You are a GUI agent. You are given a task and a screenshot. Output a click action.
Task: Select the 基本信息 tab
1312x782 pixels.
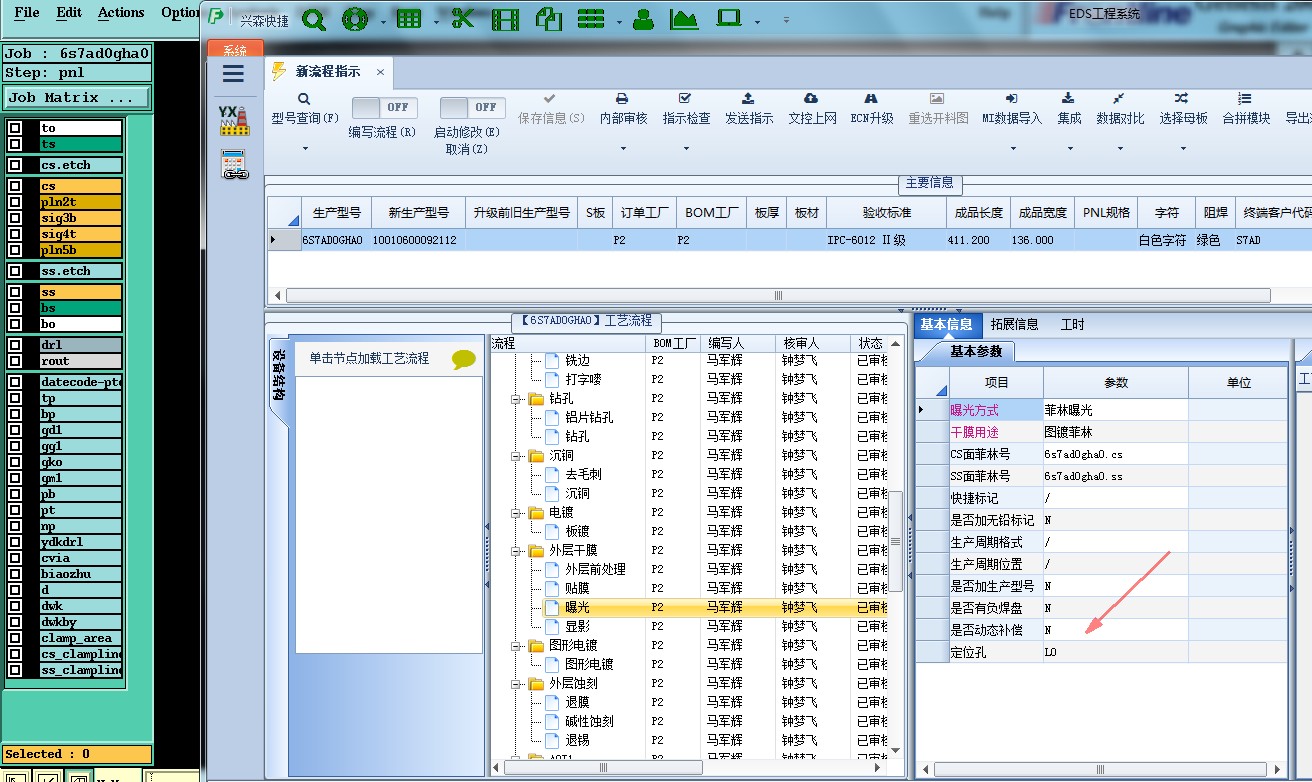click(x=946, y=324)
